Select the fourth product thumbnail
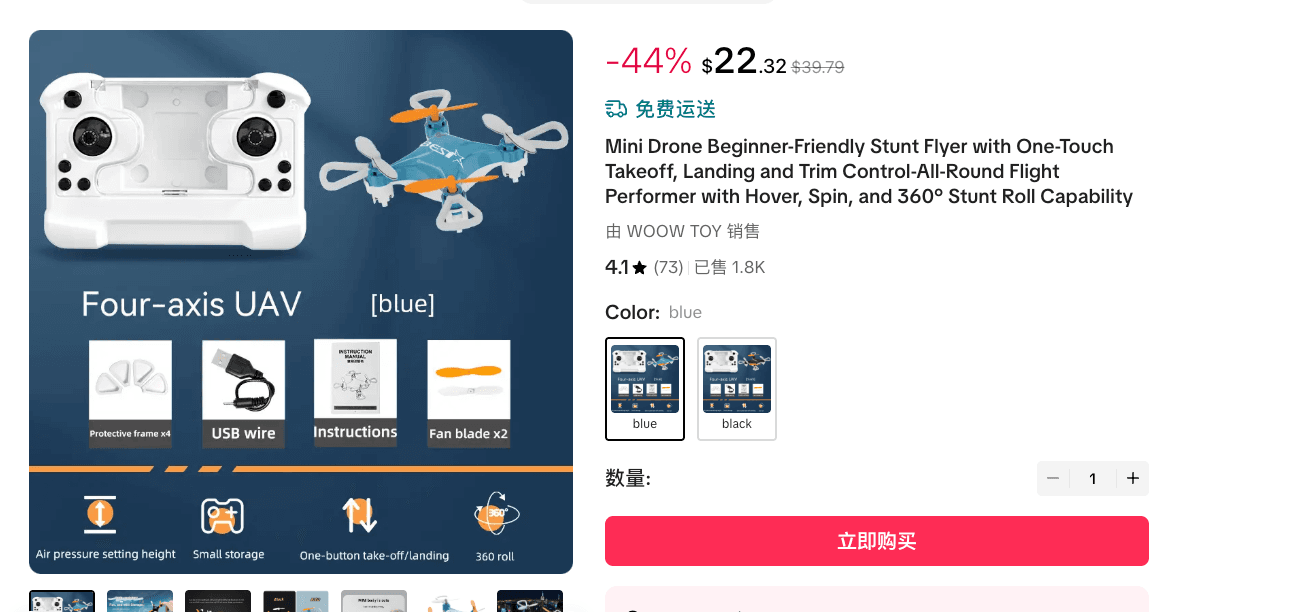Image resolution: width=1298 pixels, height=612 pixels. (296, 601)
